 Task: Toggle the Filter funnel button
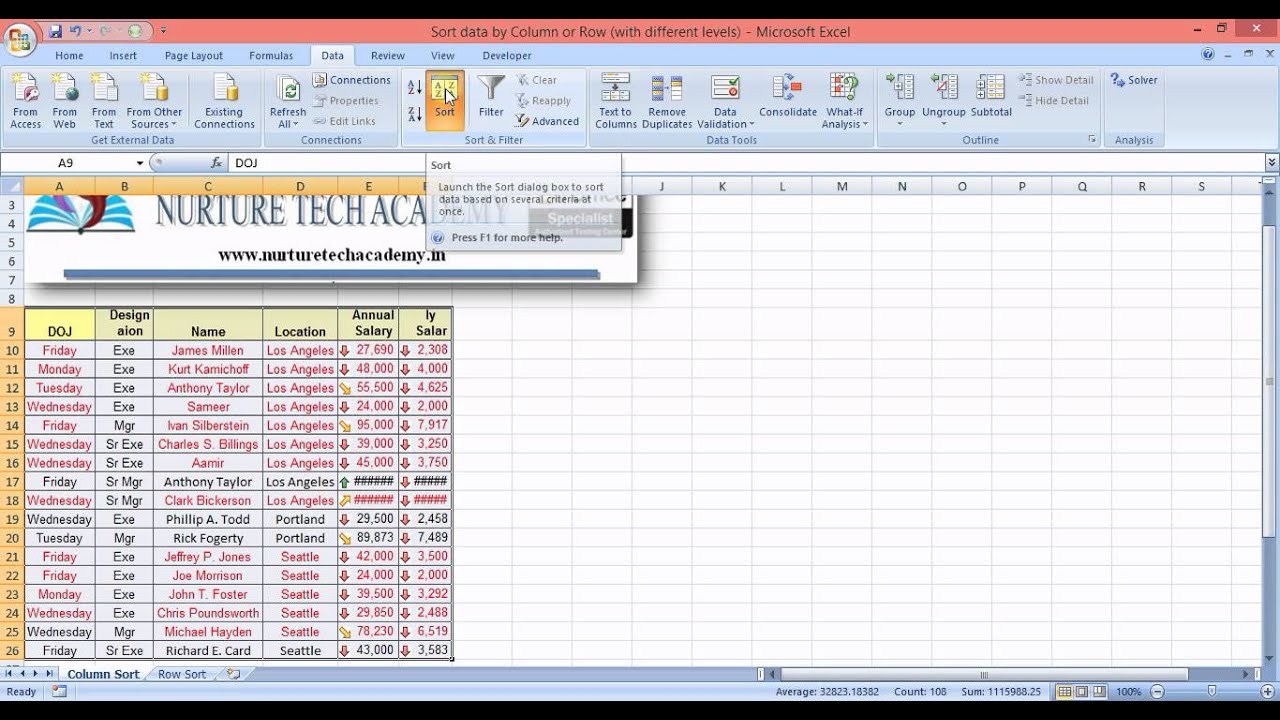[x=491, y=98]
